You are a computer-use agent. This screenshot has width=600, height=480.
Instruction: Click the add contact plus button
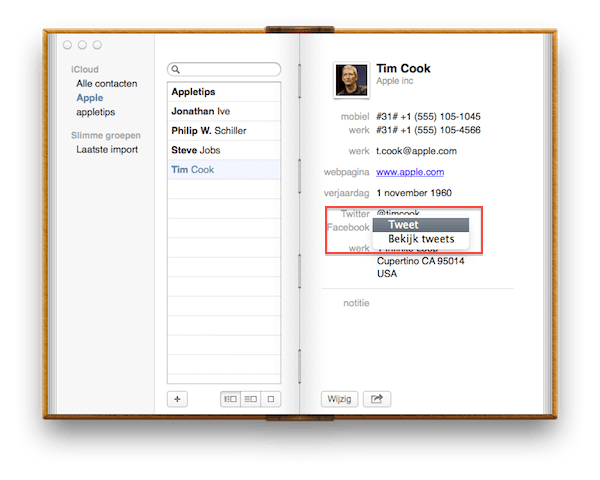pos(177,399)
